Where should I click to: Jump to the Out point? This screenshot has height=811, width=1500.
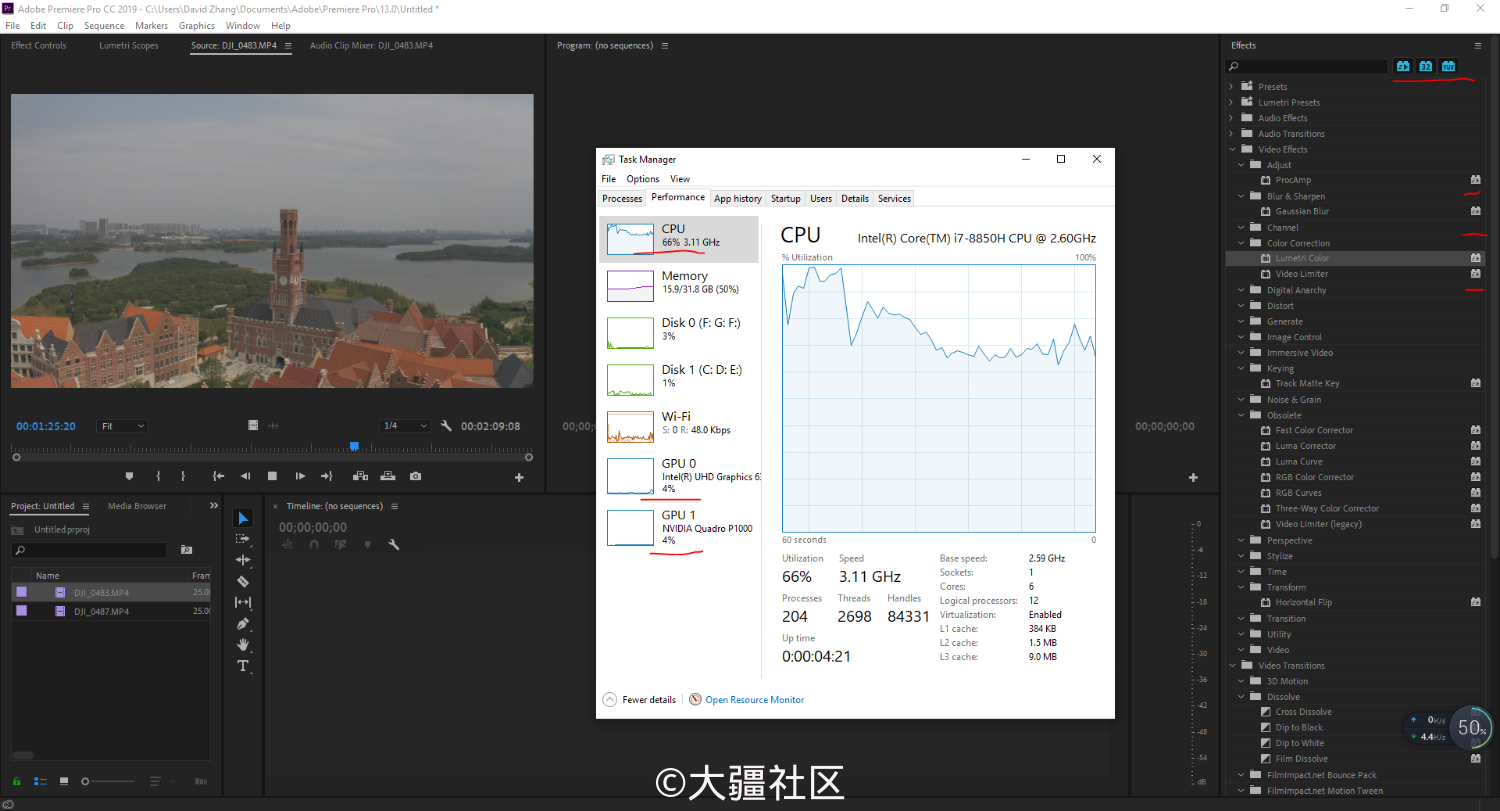click(326, 476)
